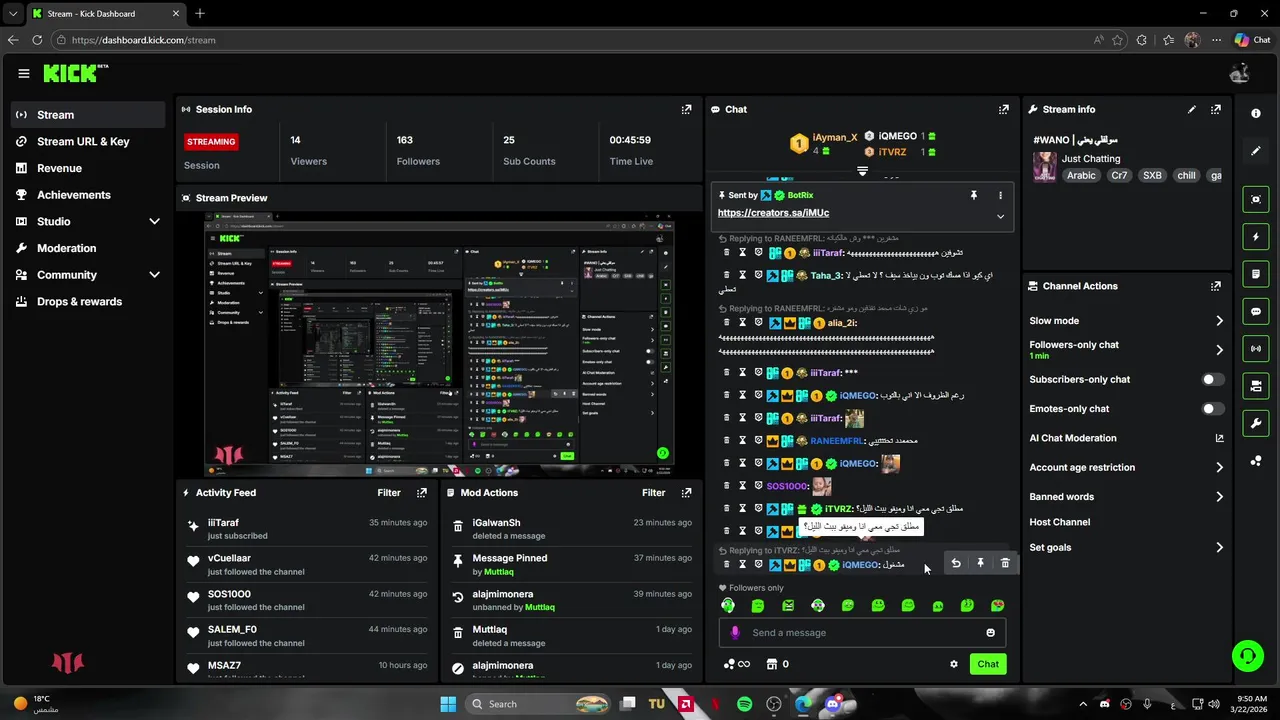This screenshot has height=720, width=1280.
Task: Open Banned words settings
Action: coord(1126,496)
